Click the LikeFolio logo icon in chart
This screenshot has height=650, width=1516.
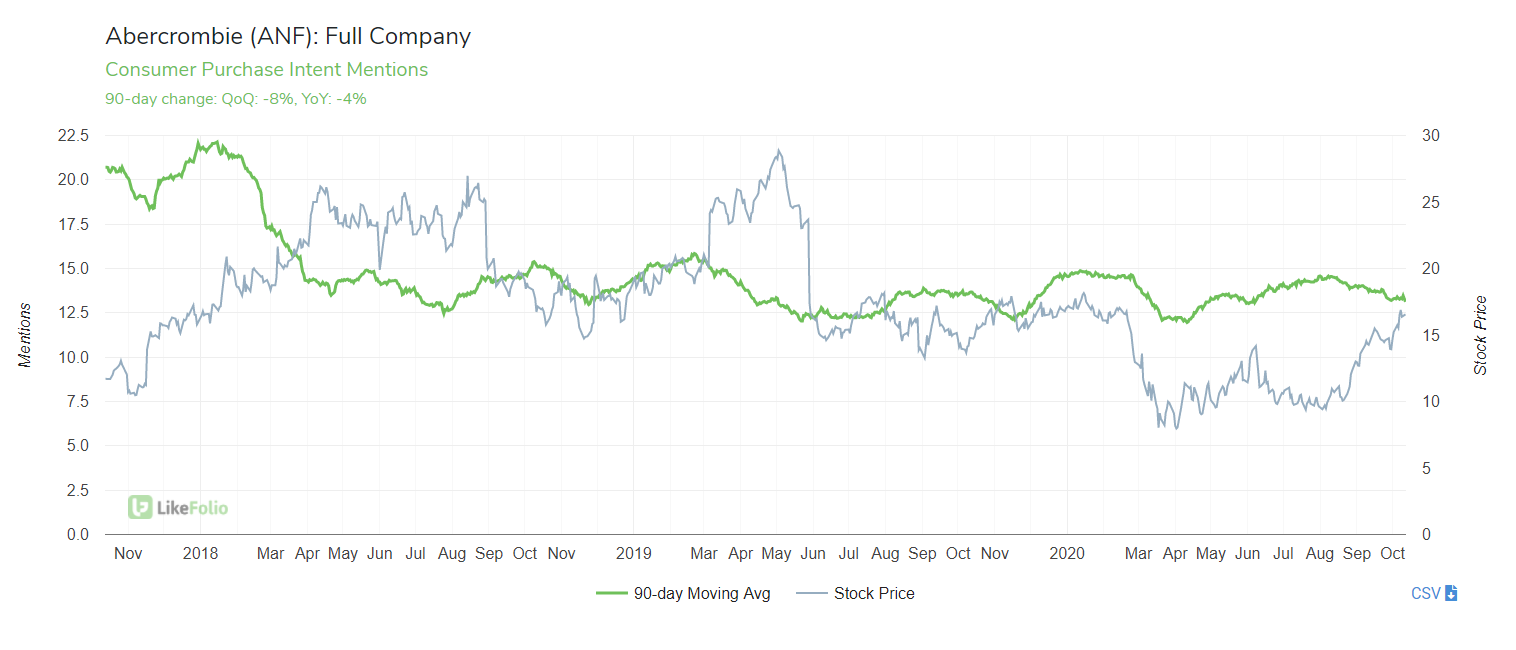pyautogui.click(x=140, y=507)
